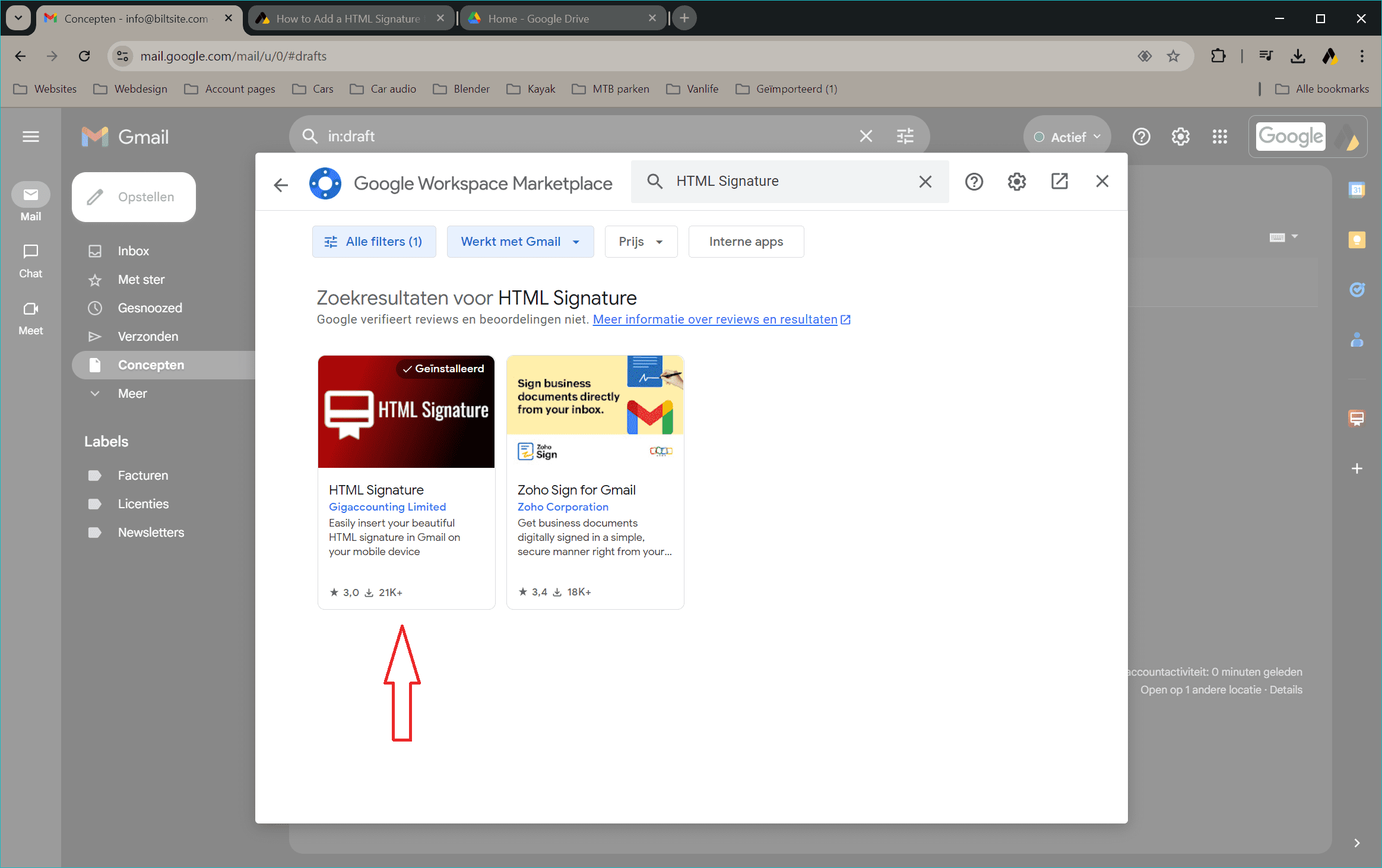1382x868 pixels.
Task: Switch to Mail in Gmail rail
Action: (31, 202)
